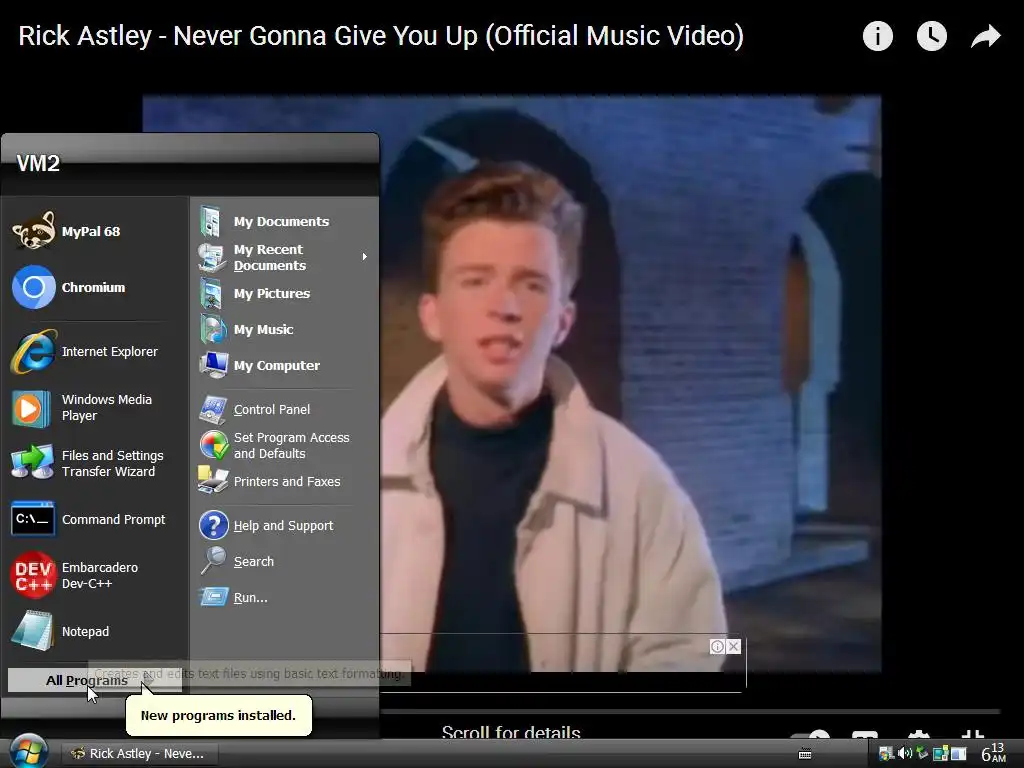Viewport: 1024px width, 768px height.
Task: Click the ad info icon beside X
Action: coord(717,647)
